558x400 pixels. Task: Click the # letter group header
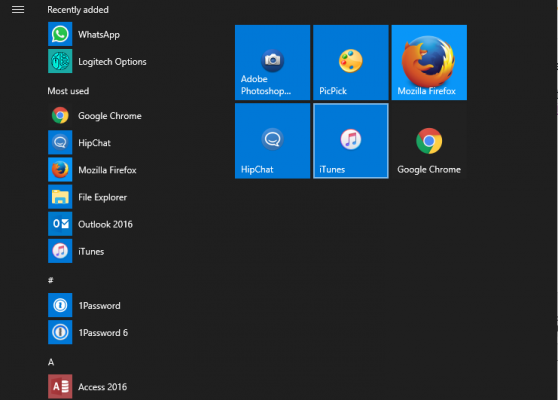tap(51, 280)
